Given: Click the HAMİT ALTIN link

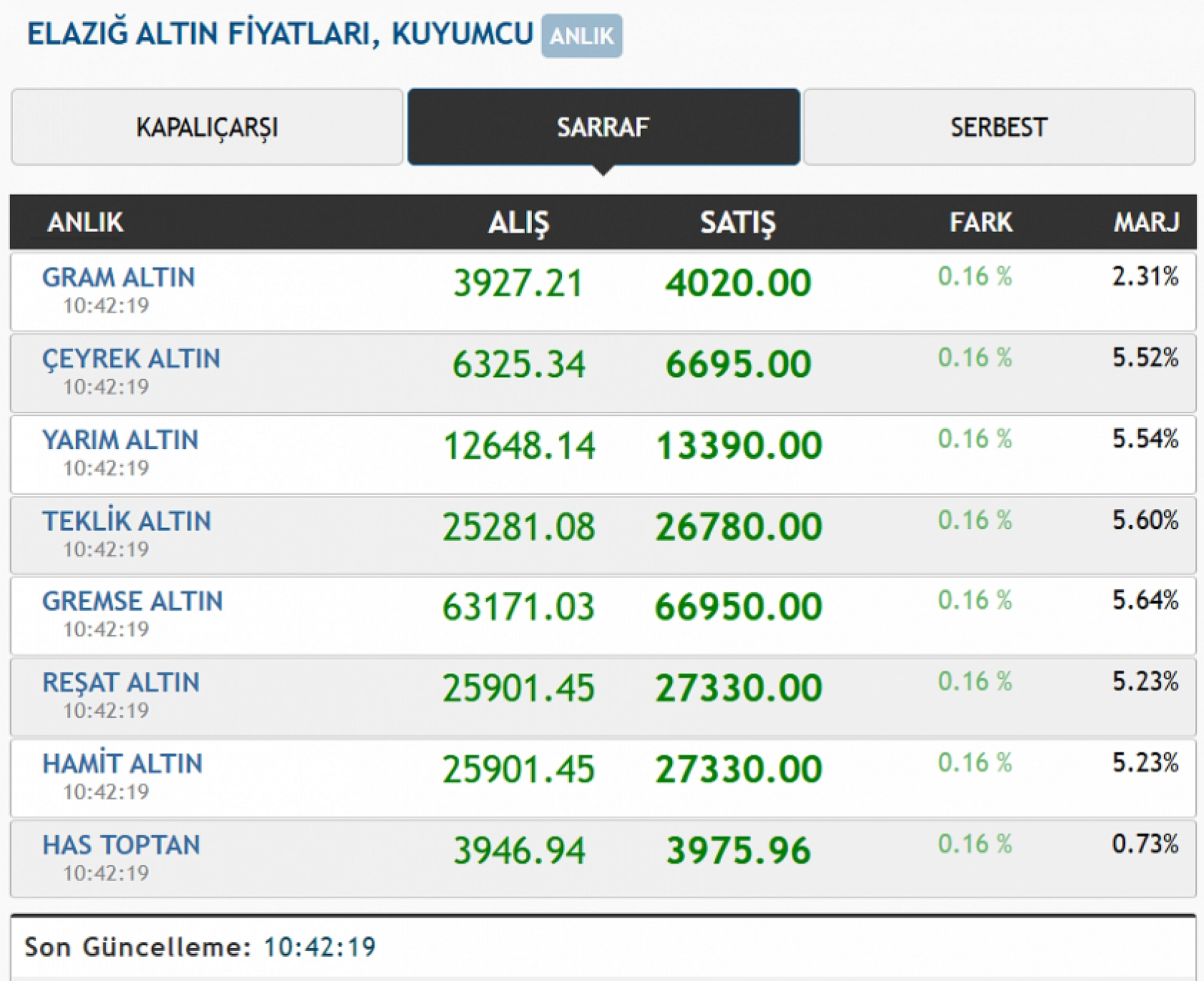Looking at the screenshot, I should tap(122, 763).
